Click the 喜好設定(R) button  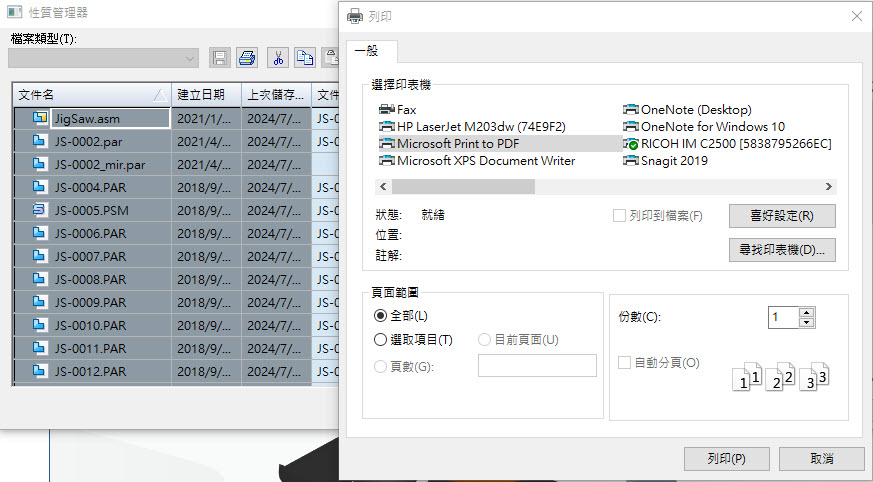point(782,216)
